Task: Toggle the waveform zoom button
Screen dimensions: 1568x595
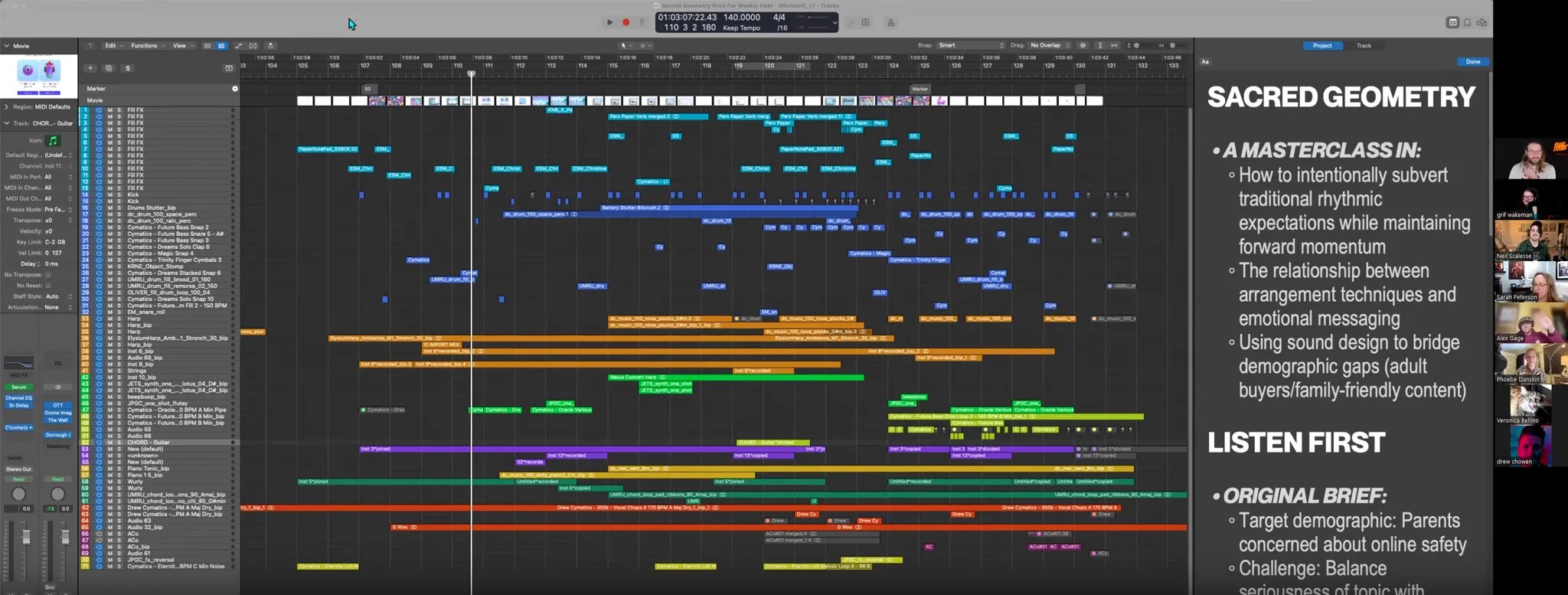Action: pos(1083,46)
